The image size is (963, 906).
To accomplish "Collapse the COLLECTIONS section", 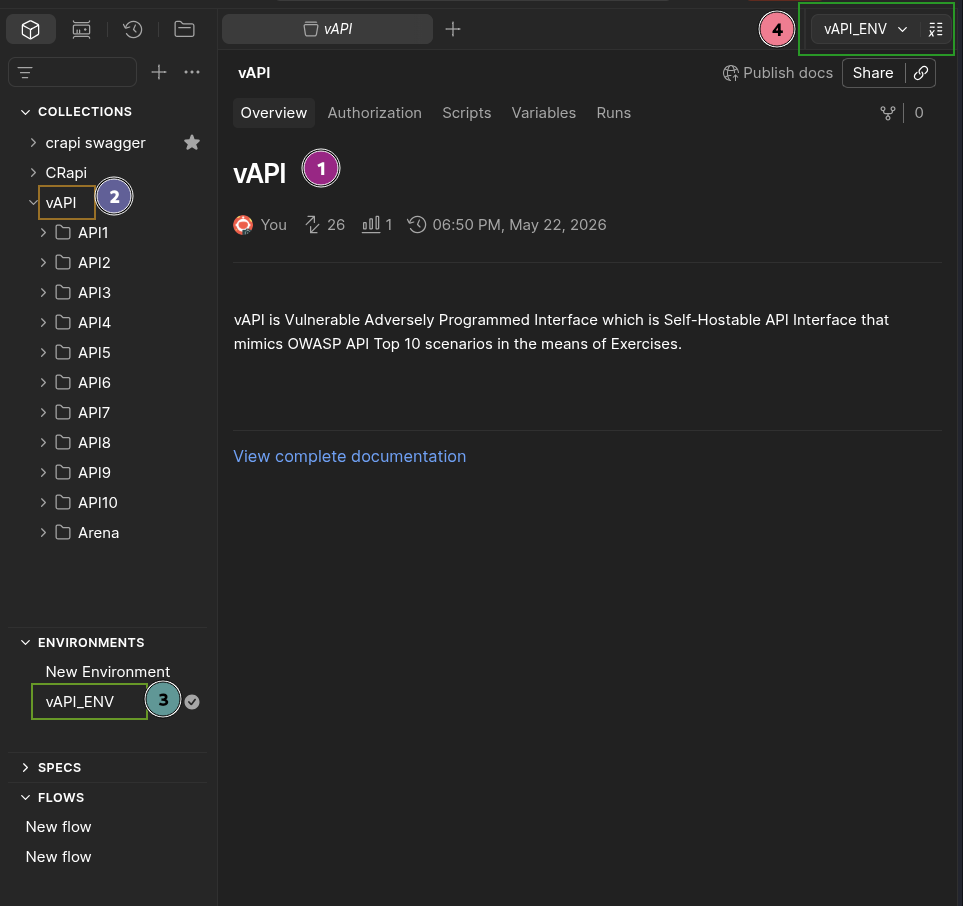I will point(25,112).
